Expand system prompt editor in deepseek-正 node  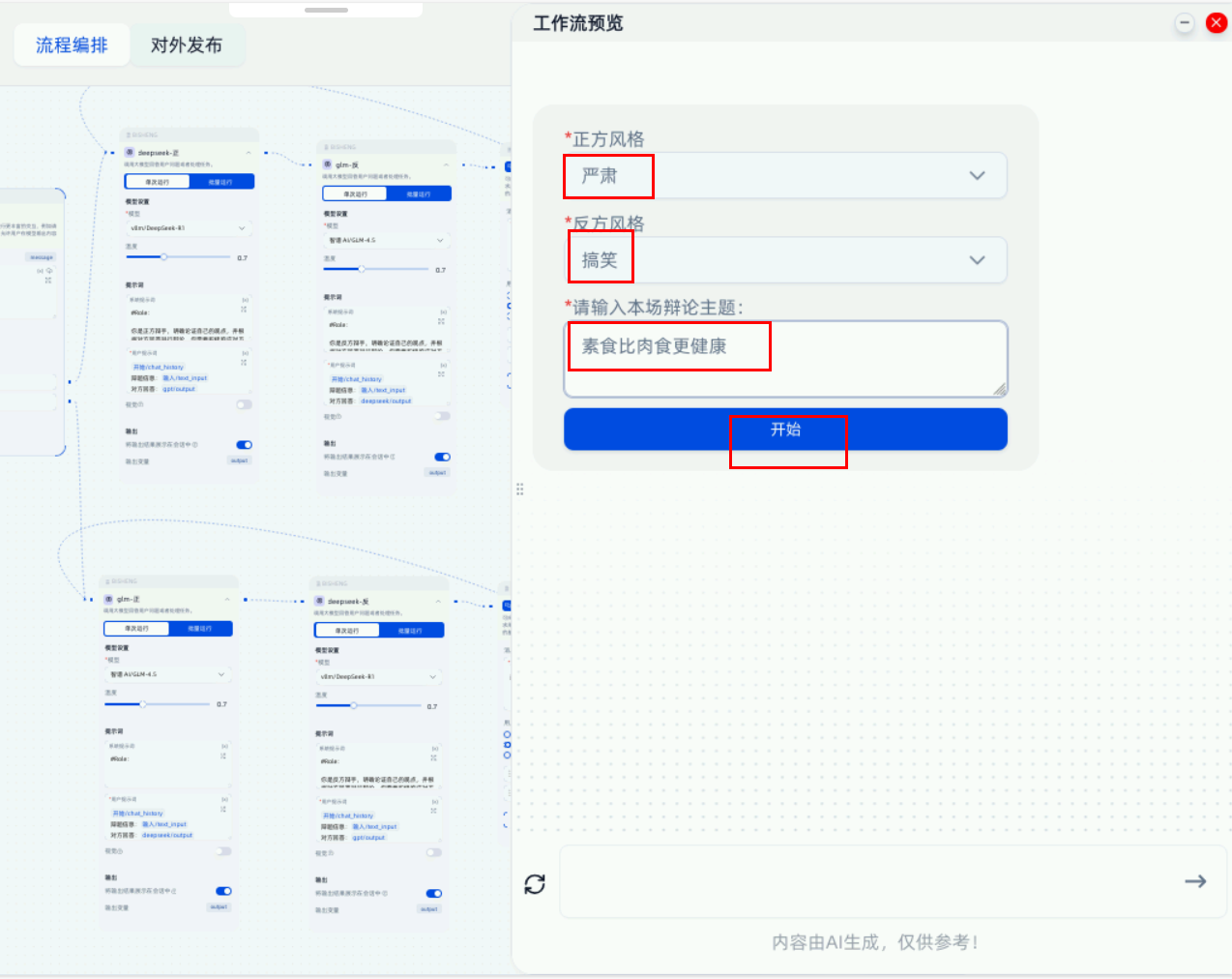point(244,311)
